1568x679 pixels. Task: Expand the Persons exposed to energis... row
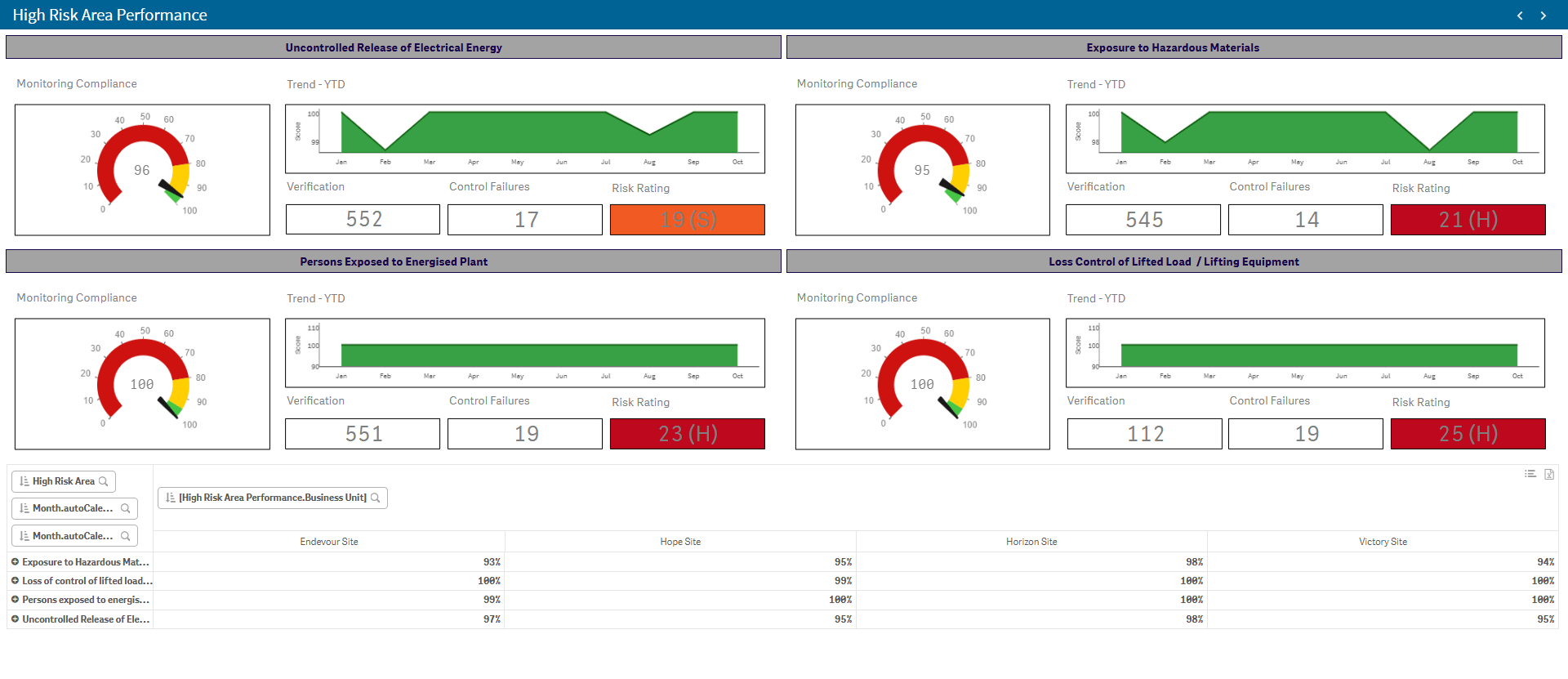click(15, 600)
